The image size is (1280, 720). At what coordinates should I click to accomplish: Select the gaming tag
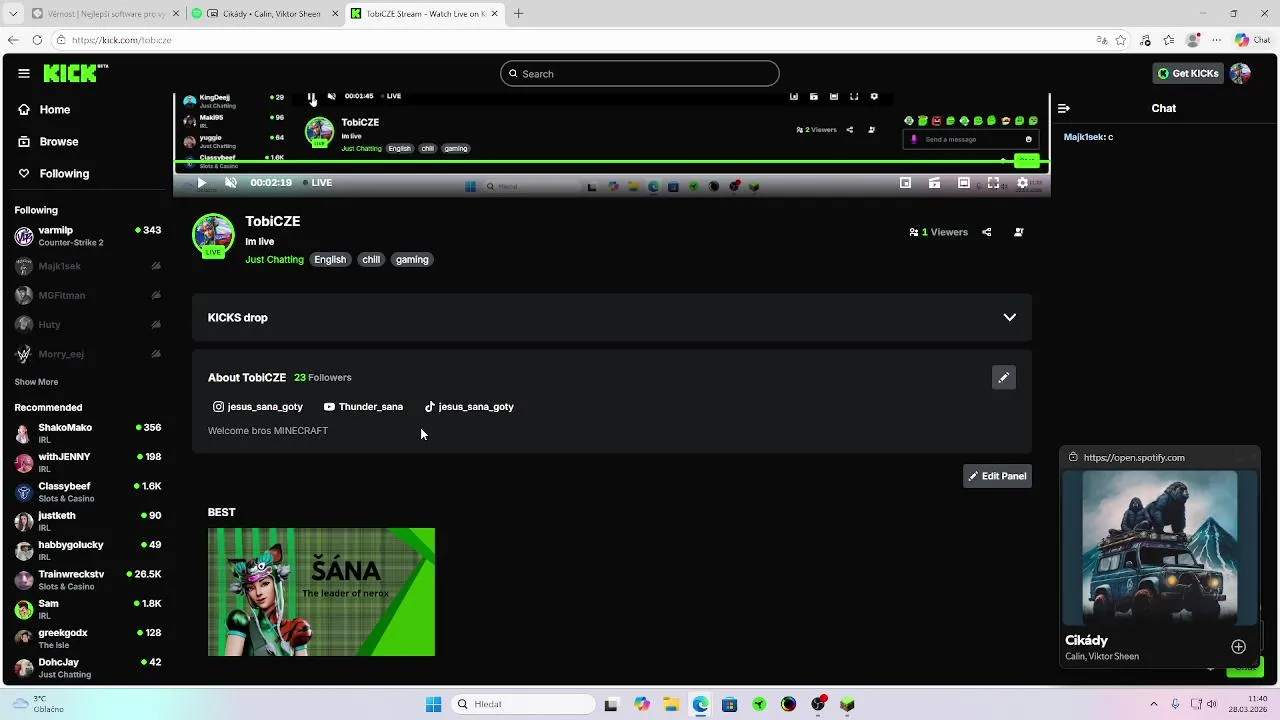tap(412, 260)
